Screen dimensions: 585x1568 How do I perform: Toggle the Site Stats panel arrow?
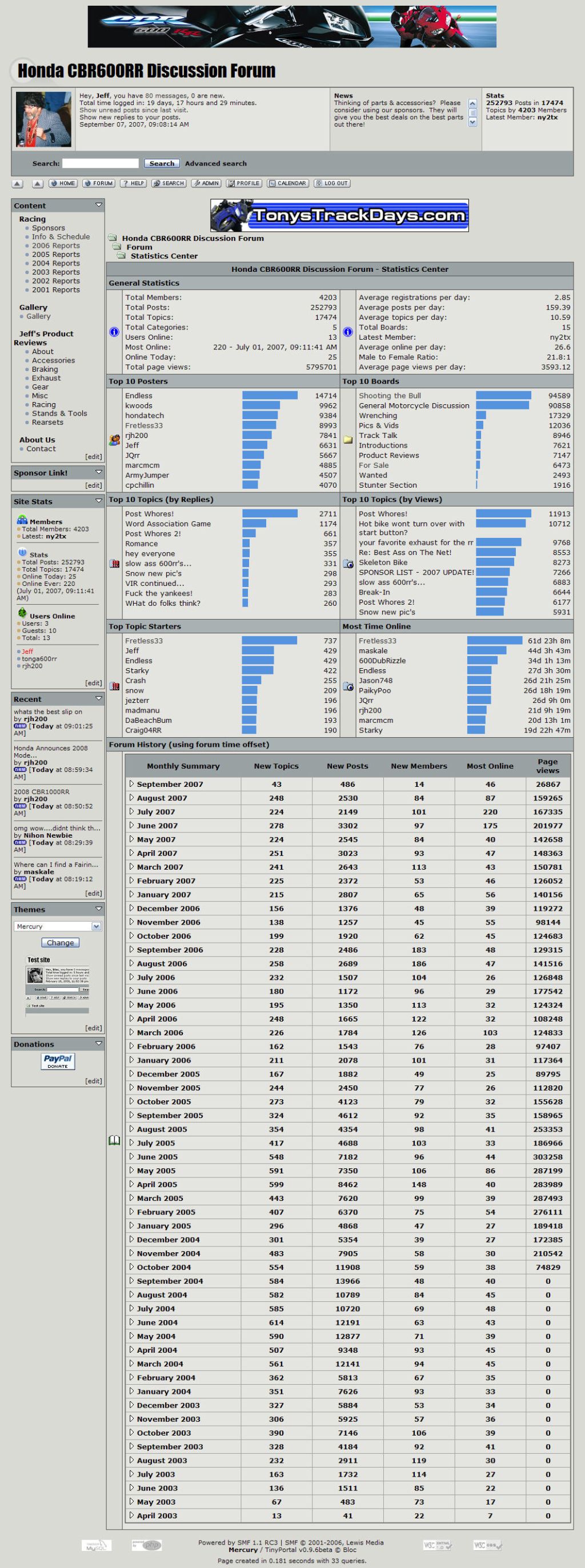[x=99, y=500]
